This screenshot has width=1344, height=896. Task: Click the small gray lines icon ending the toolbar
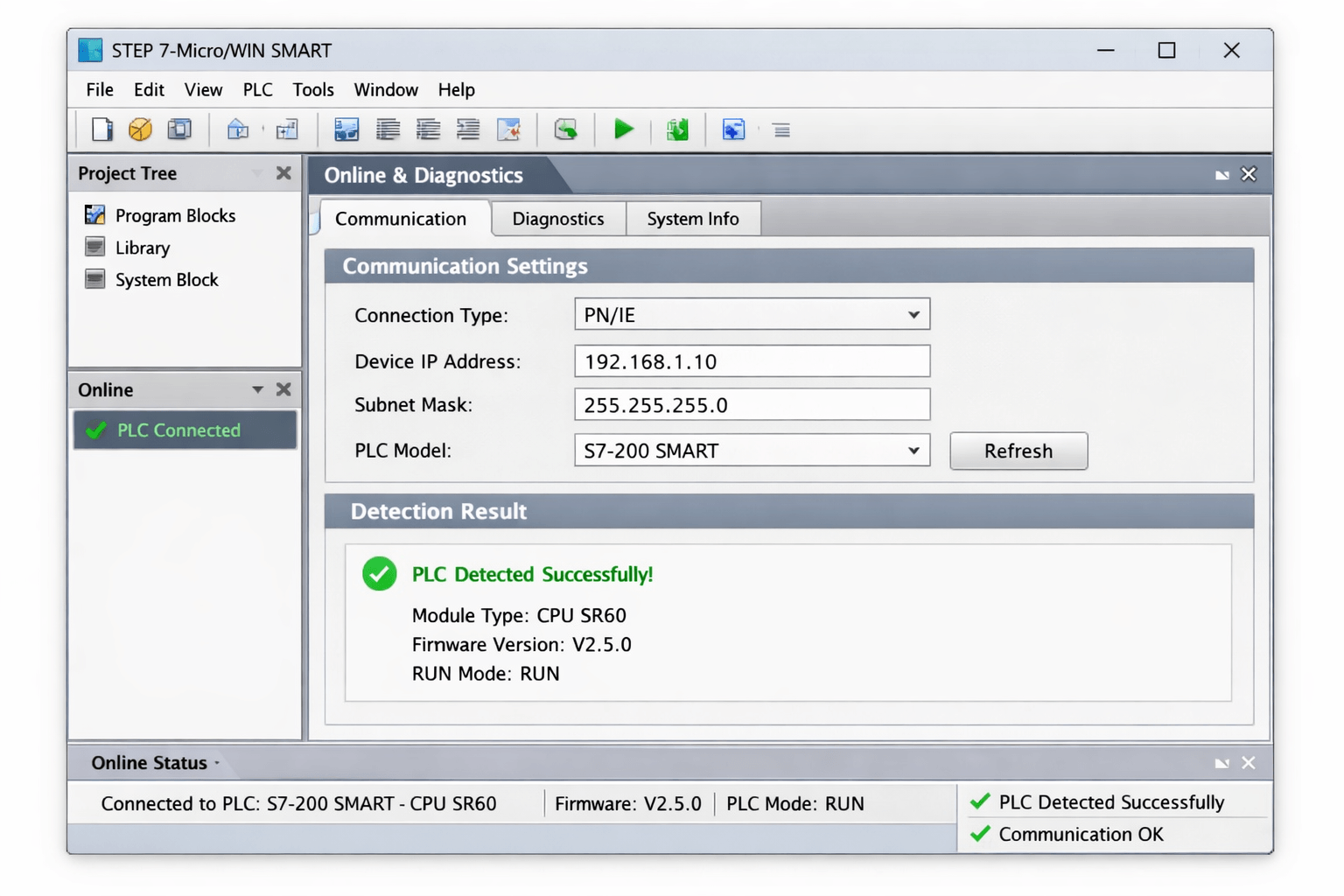(781, 130)
